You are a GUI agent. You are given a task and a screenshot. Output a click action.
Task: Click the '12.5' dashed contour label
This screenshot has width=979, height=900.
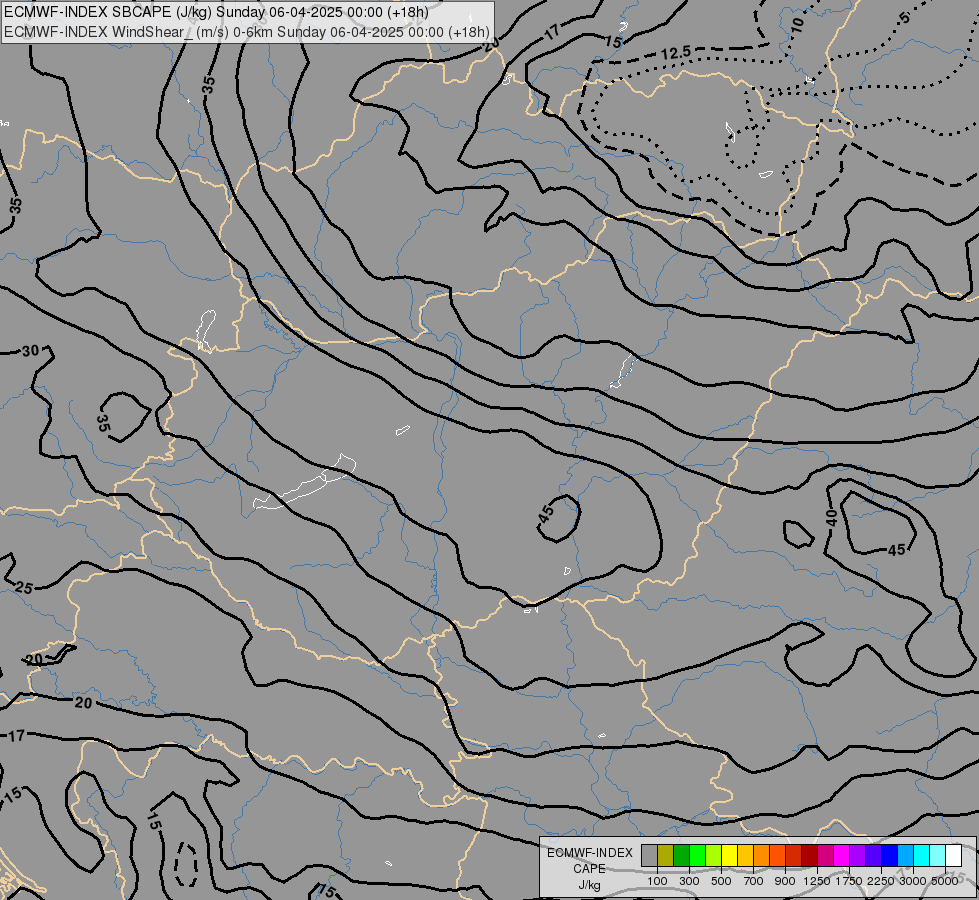[676, 53]
